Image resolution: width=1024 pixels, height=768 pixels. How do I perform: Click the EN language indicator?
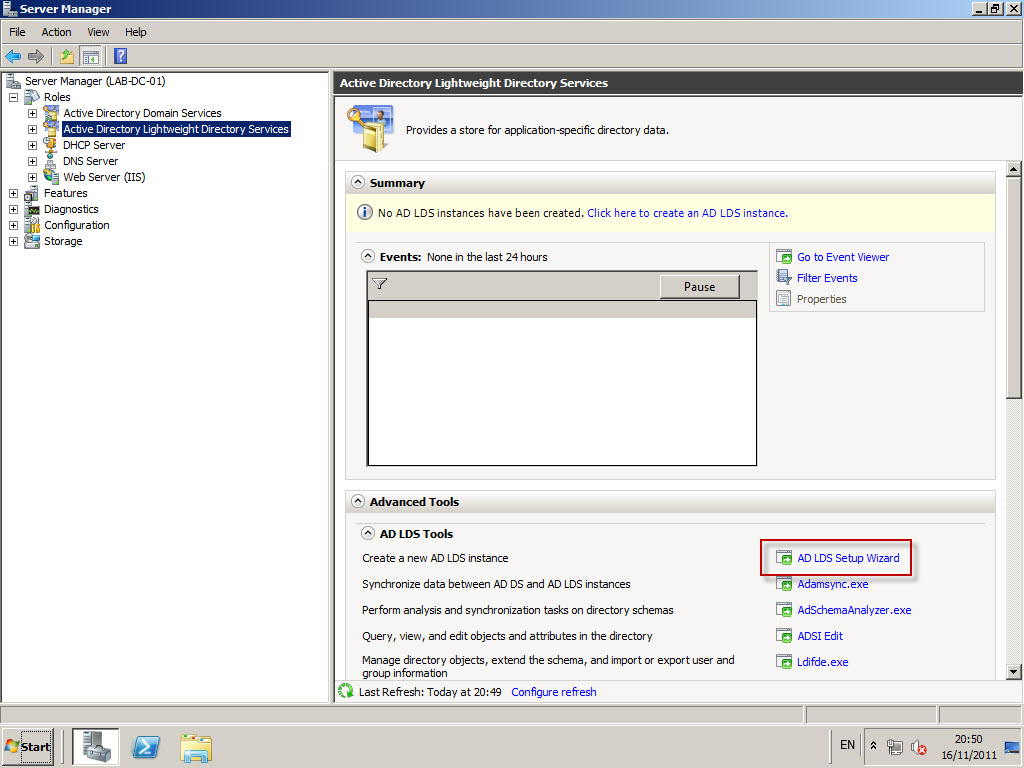click(x=847, y=744)
